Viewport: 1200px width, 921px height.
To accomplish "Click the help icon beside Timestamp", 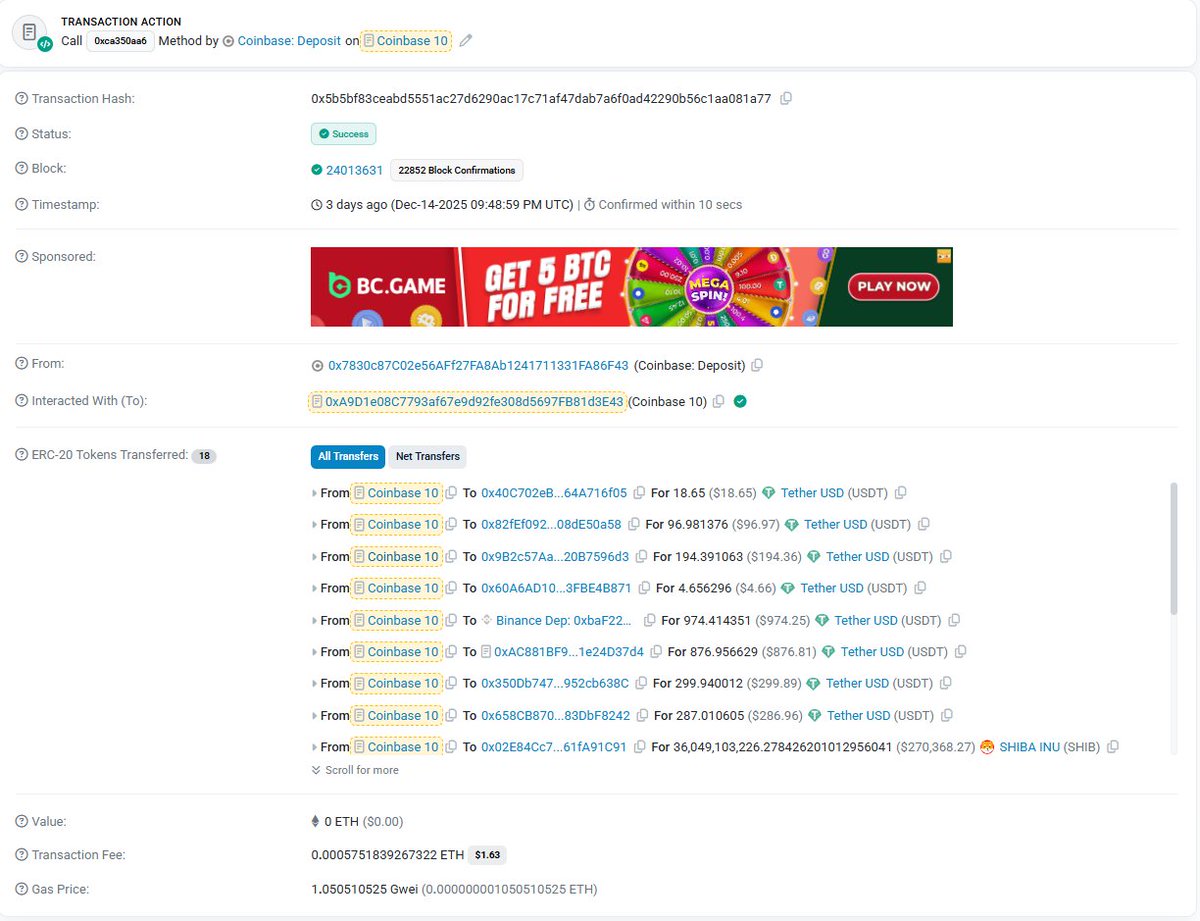I will coord(22,205).
